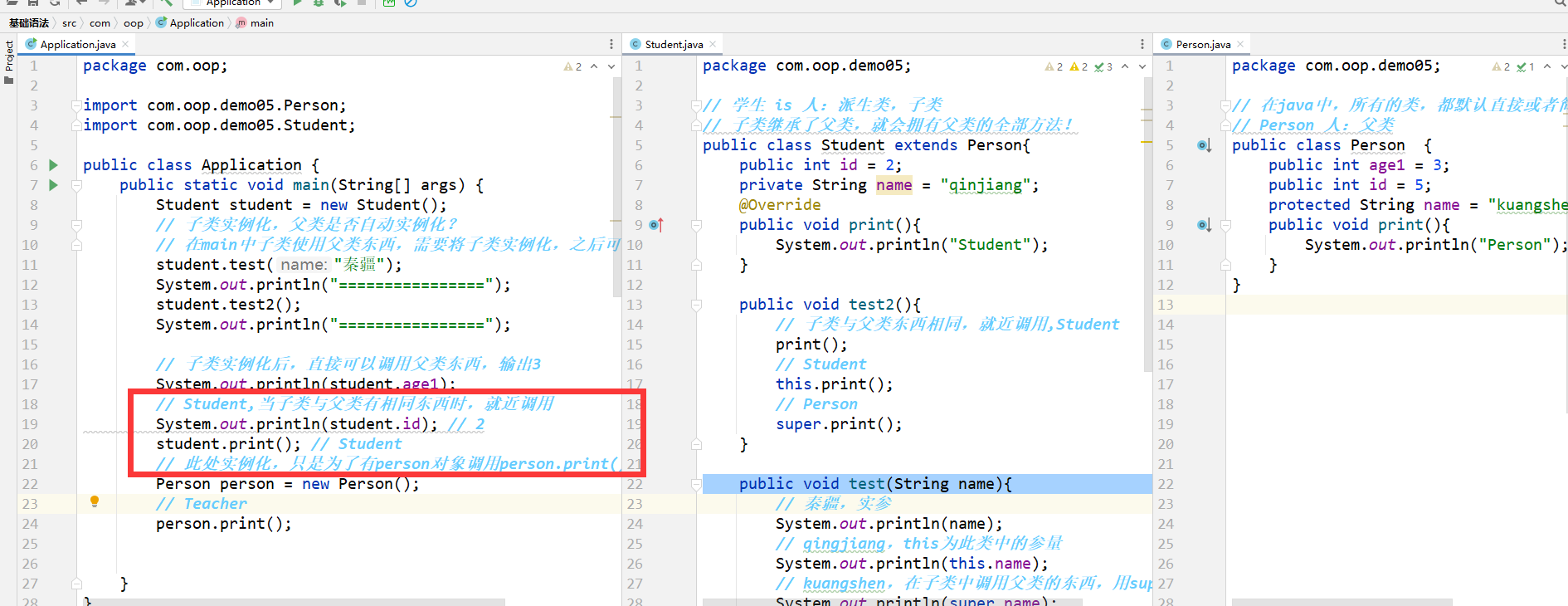Close the Student.java tab

713,44
